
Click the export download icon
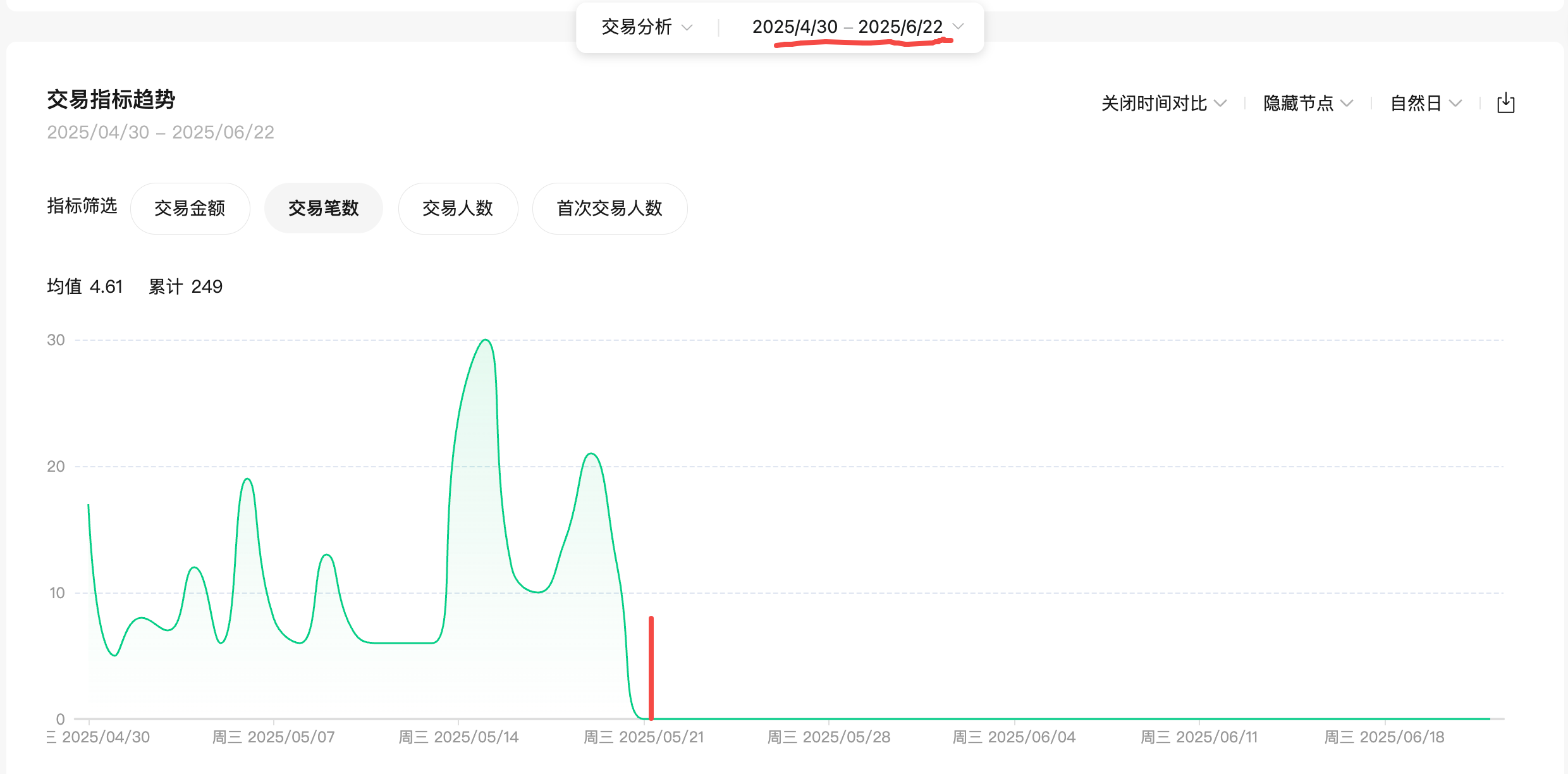click(x=1505, y=103)
